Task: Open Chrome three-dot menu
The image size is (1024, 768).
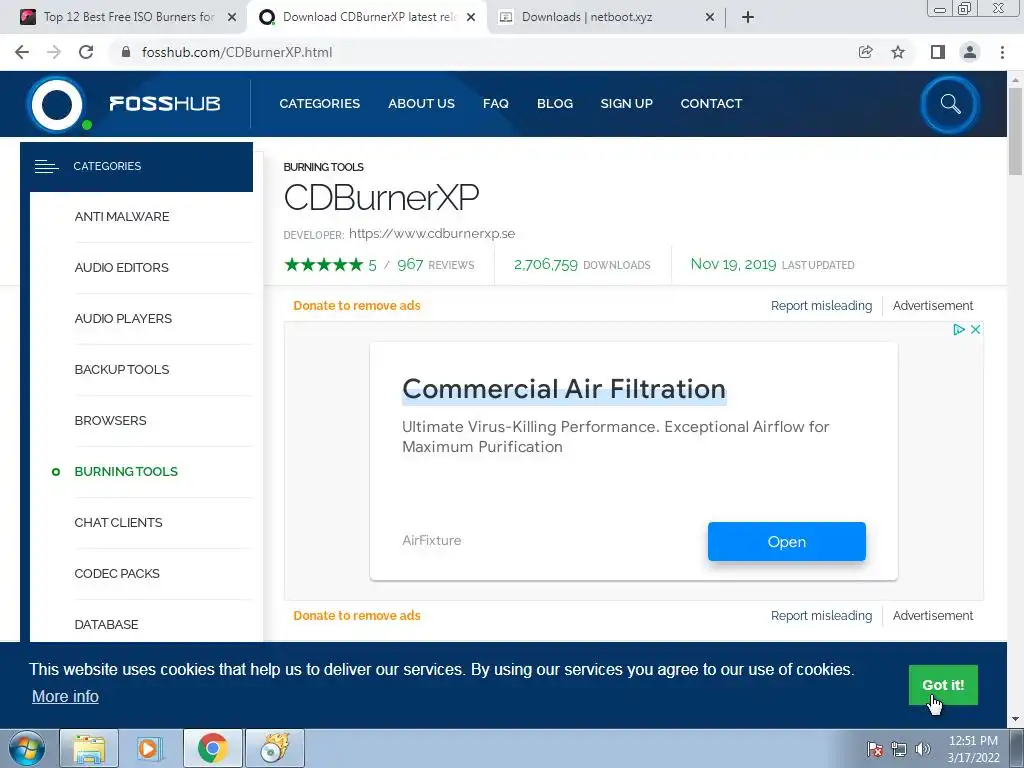Action: click(x=1002, y=52)
